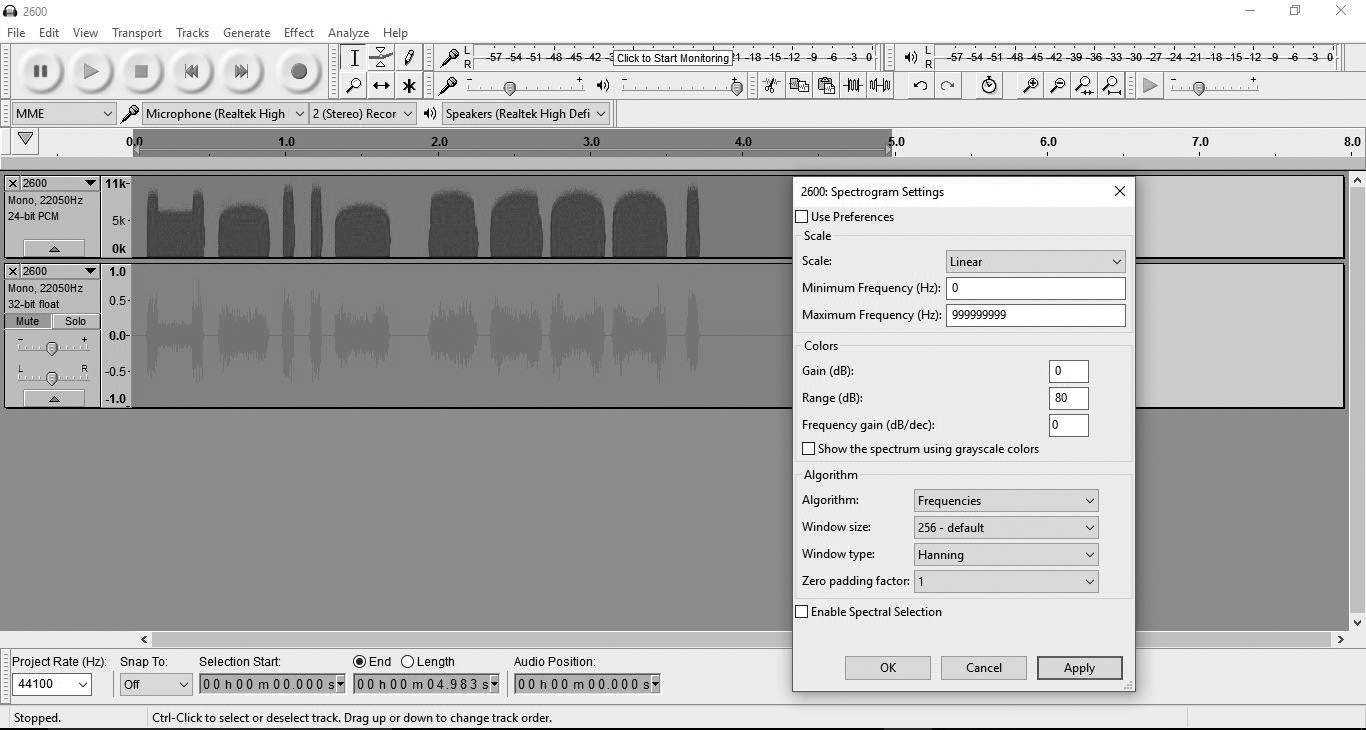Click the track gain slider
The width and height of the screenshot is (1366, 730).
tap(51, 347)
